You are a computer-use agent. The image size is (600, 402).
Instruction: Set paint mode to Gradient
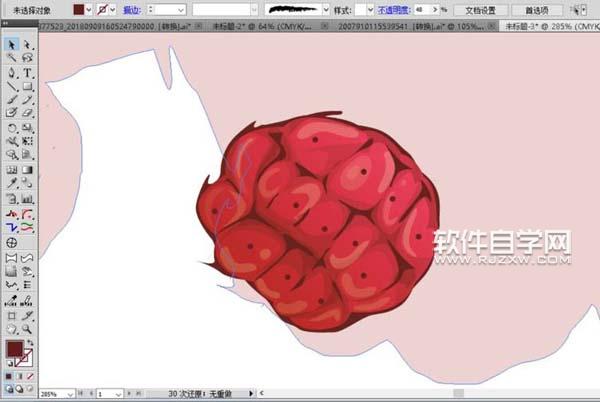coord(19,376)
